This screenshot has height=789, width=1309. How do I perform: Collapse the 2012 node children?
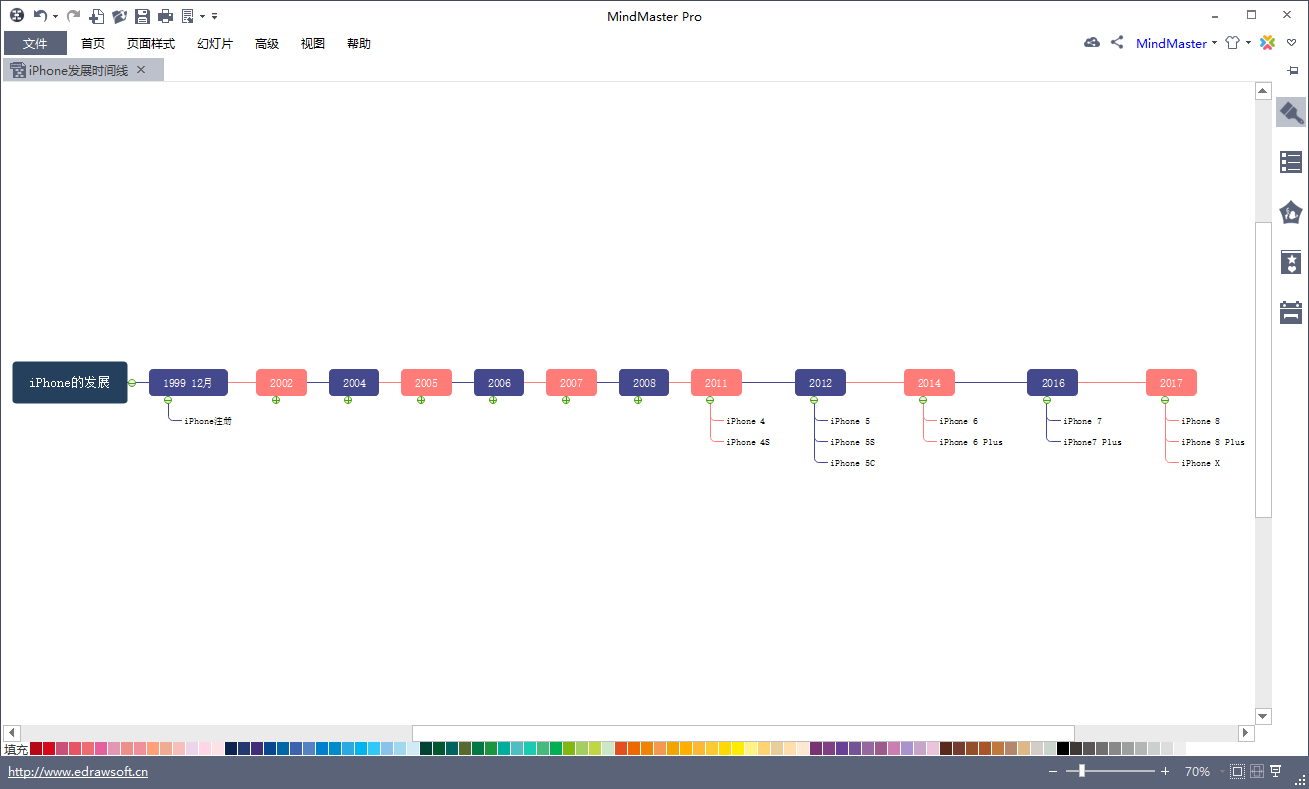814,400
